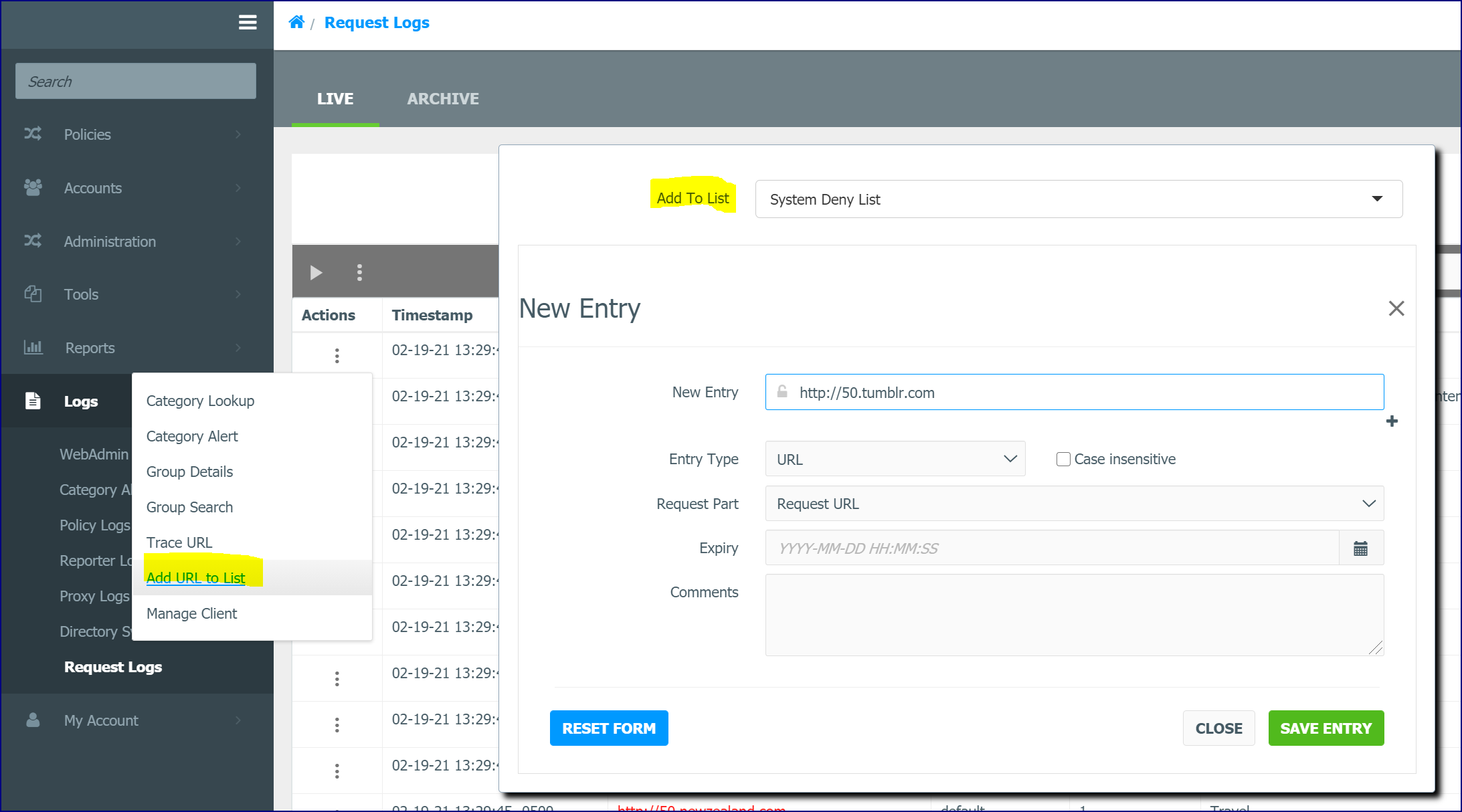Click the Policies shuffle icon

[x=33, y=134]
